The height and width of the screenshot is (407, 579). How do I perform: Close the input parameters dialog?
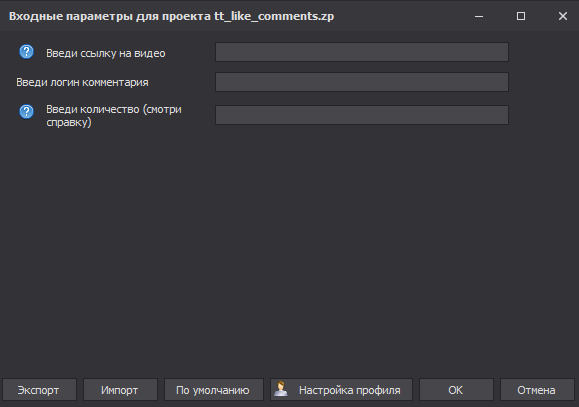point(563,16)
